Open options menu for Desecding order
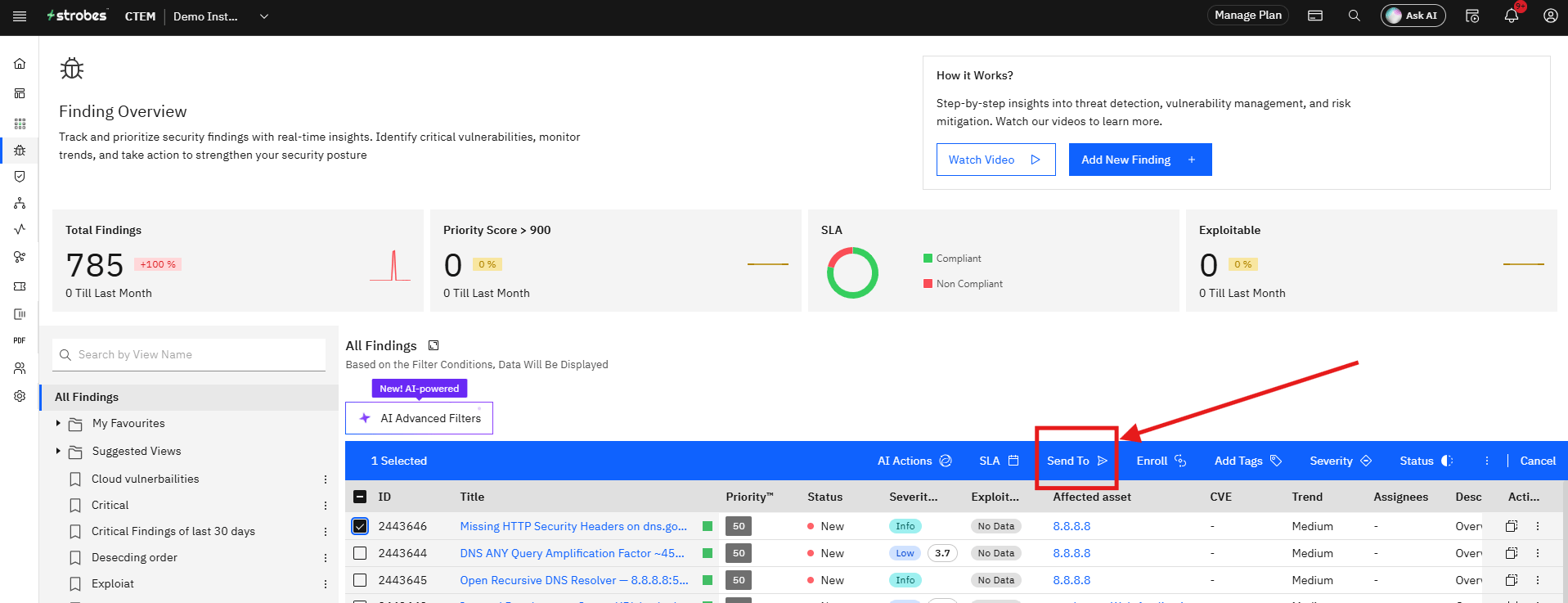The image size is (1568, 603). [x=326, y=558]
